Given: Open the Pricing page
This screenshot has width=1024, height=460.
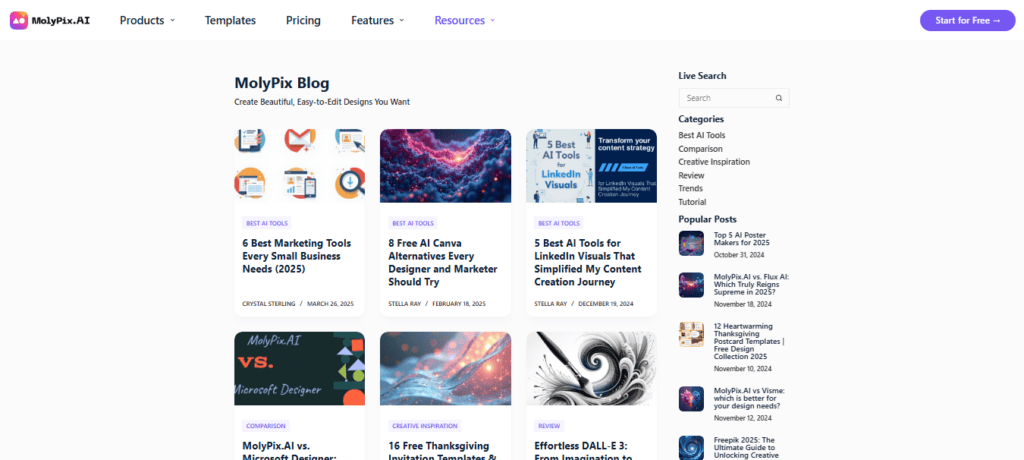Looking at the screenshot, I should pyautogui.click(x=303, y=20).
